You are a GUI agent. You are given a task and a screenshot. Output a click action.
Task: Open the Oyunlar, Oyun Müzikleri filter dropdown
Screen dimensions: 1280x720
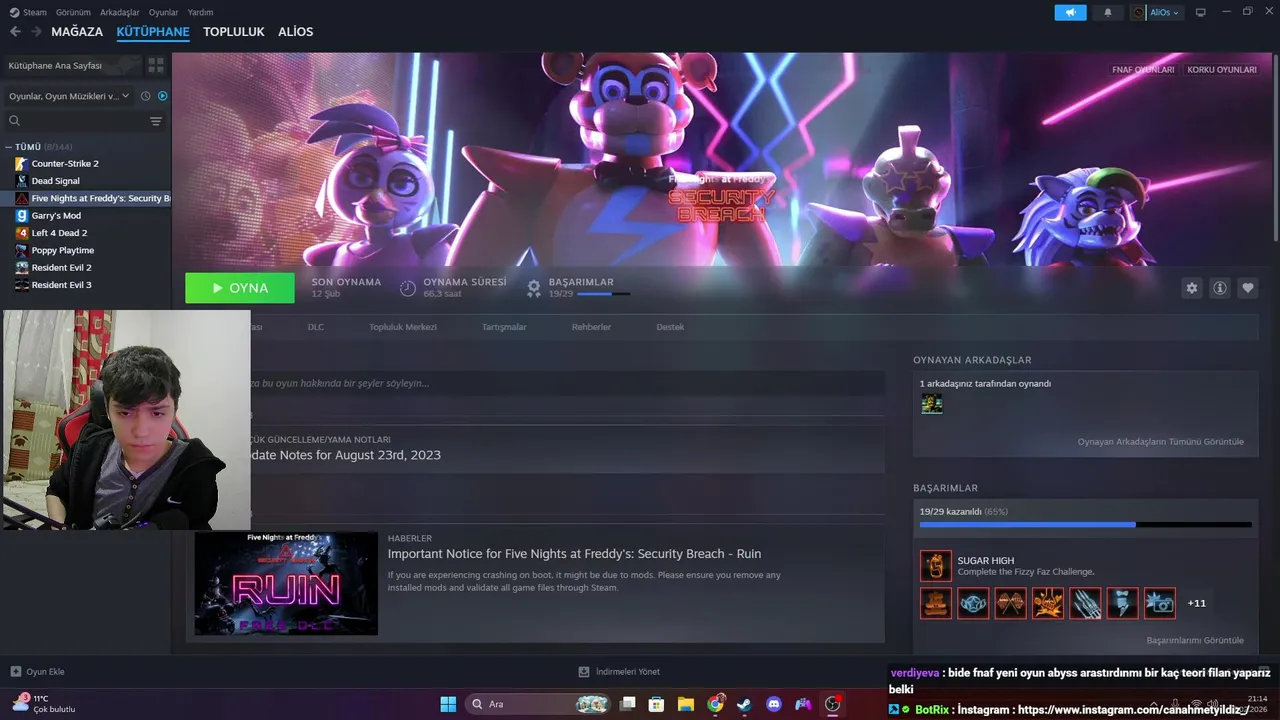69,96
